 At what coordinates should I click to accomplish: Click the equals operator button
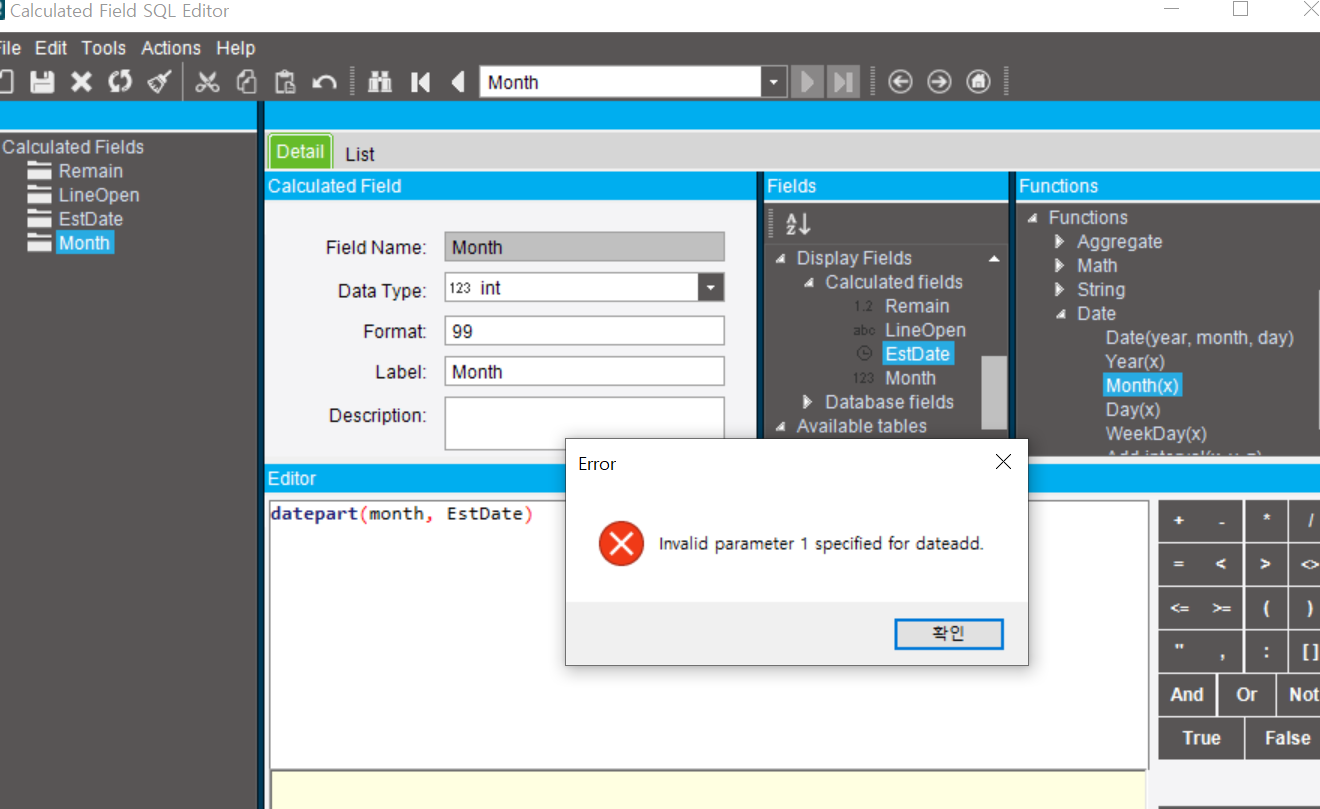click(x=1179, y=564)
